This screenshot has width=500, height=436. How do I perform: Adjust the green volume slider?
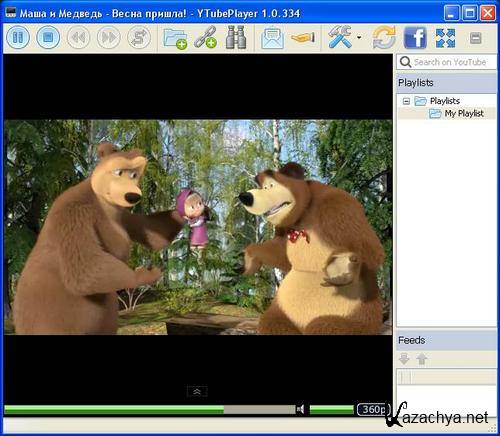coord(332,410)
